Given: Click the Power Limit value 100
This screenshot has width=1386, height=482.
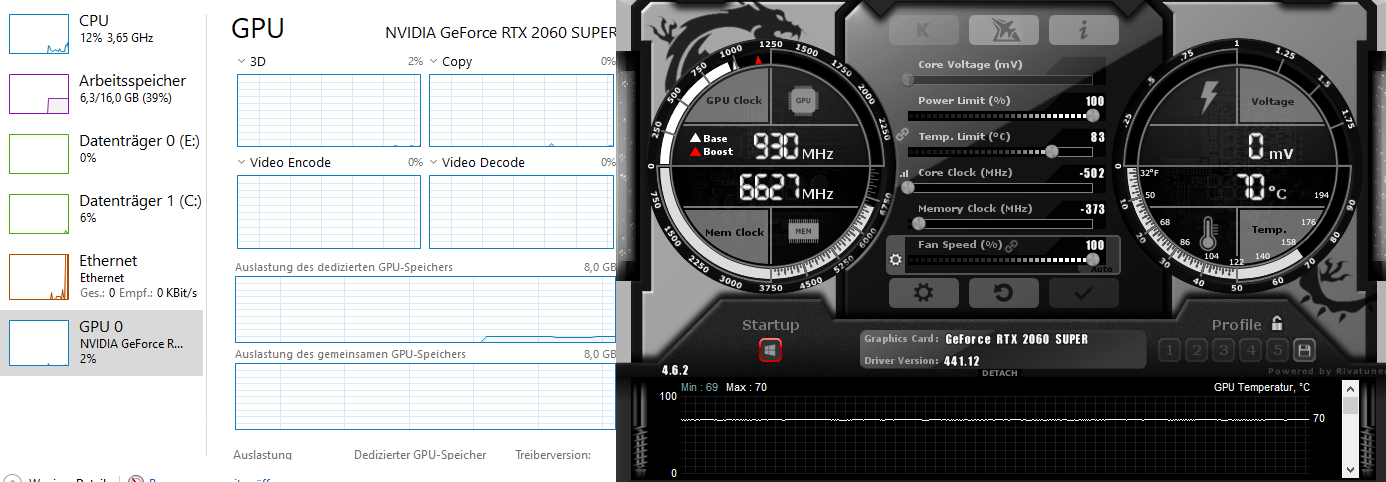Looking at the screenshot, I should (1095, 101).
